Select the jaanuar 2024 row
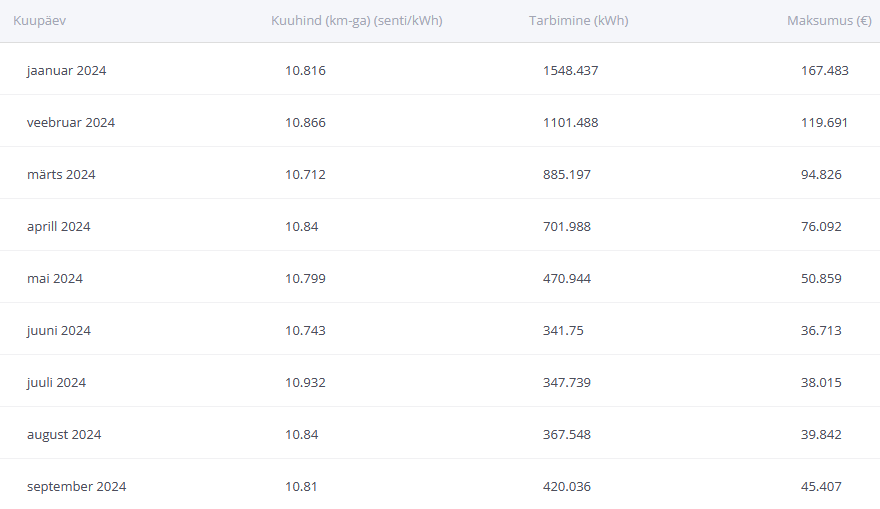 66,71
